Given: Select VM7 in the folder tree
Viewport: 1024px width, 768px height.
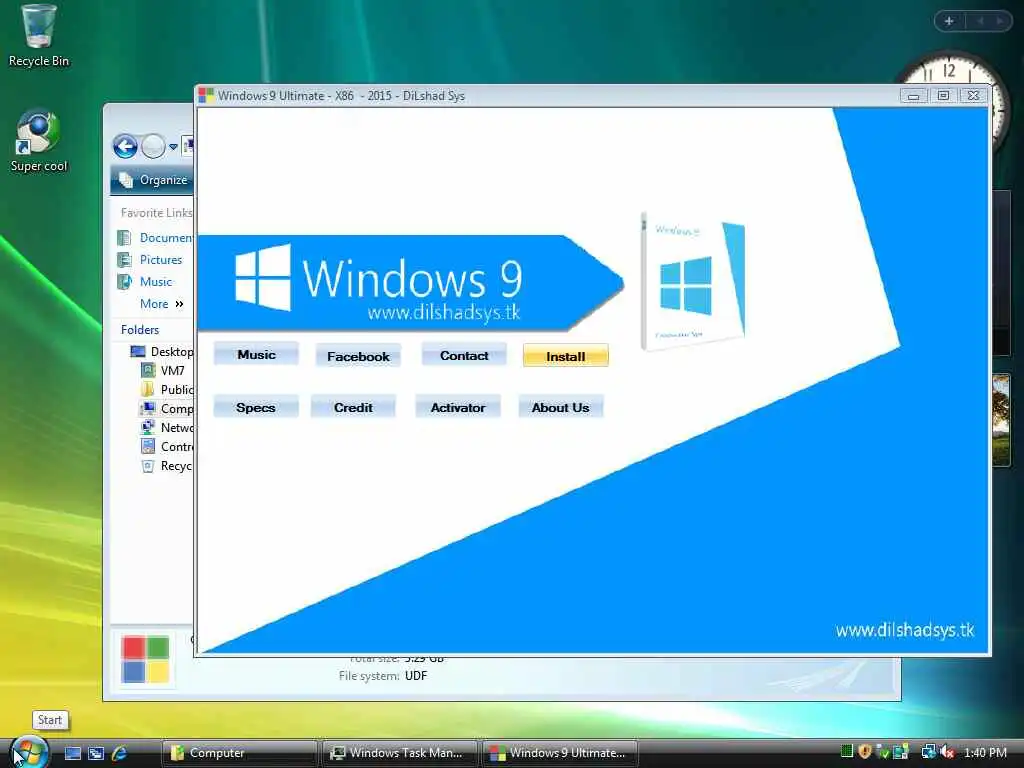Looking at the screenshot, I should (163, 370).
